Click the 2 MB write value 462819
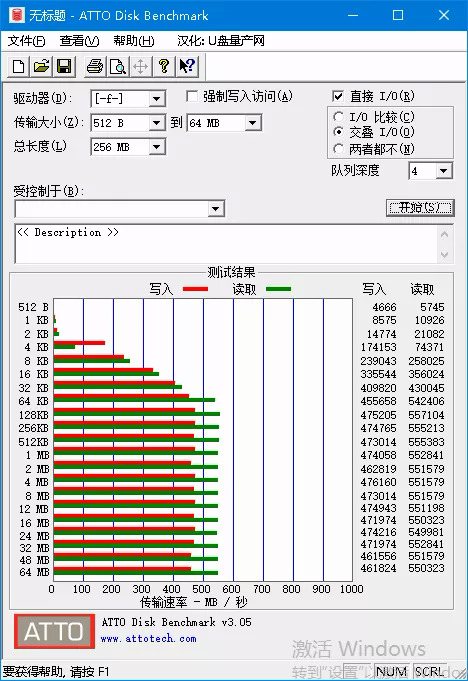 coord(378,469)
